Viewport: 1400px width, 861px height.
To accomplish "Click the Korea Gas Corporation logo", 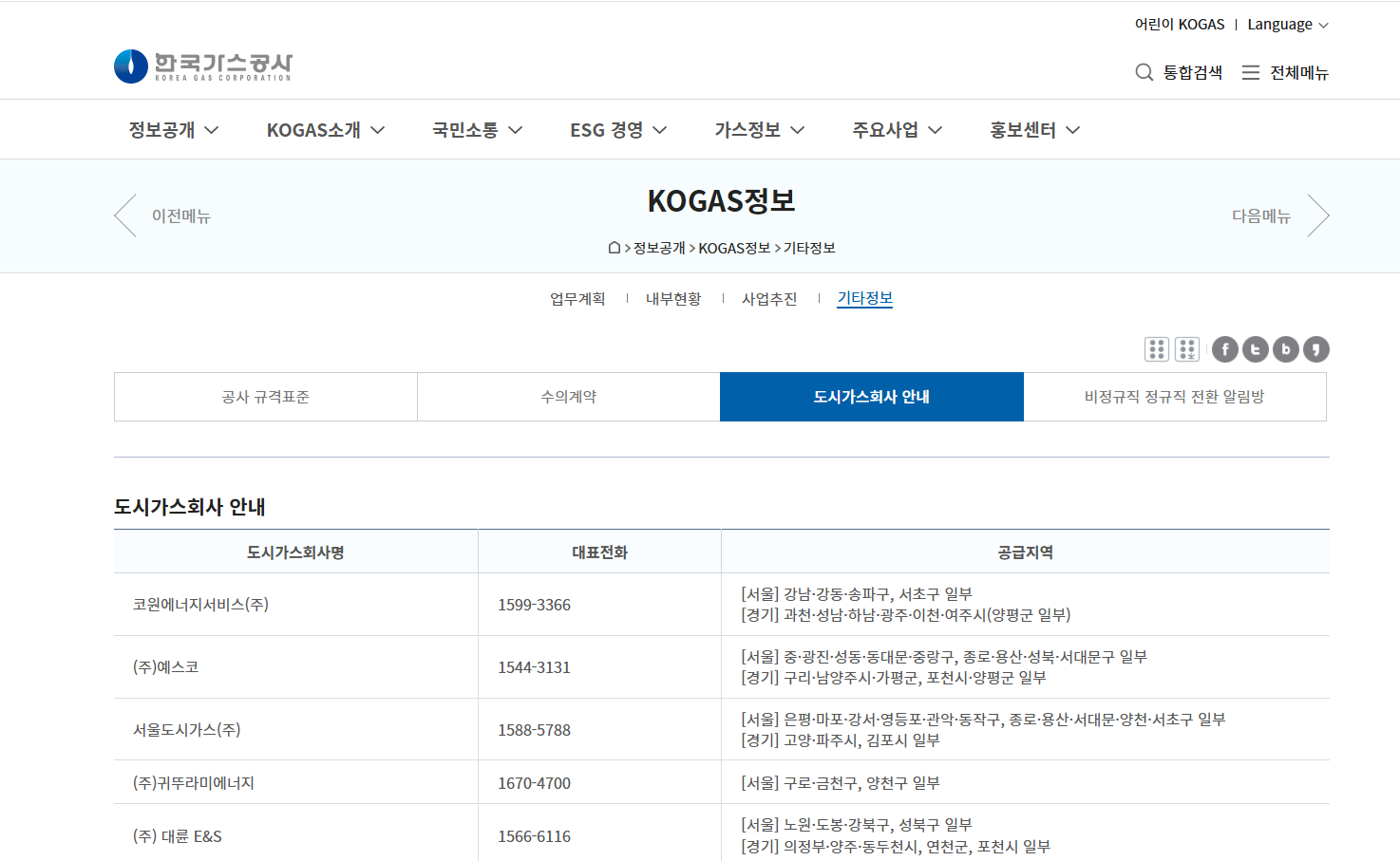I will coord(202,66).
